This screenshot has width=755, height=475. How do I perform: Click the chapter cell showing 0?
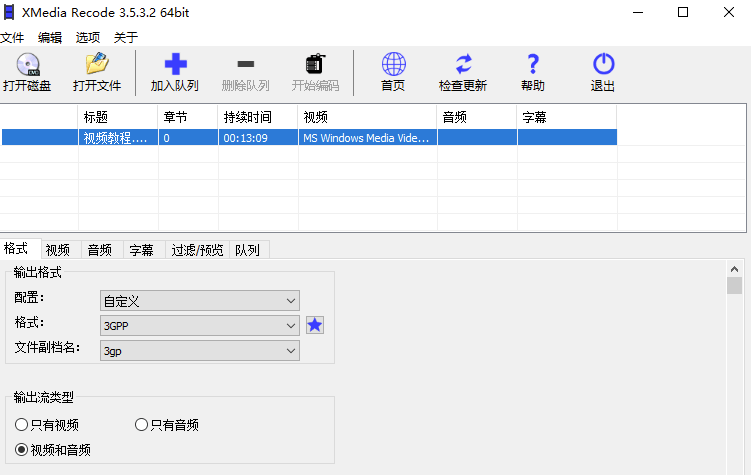pos(188,138)
